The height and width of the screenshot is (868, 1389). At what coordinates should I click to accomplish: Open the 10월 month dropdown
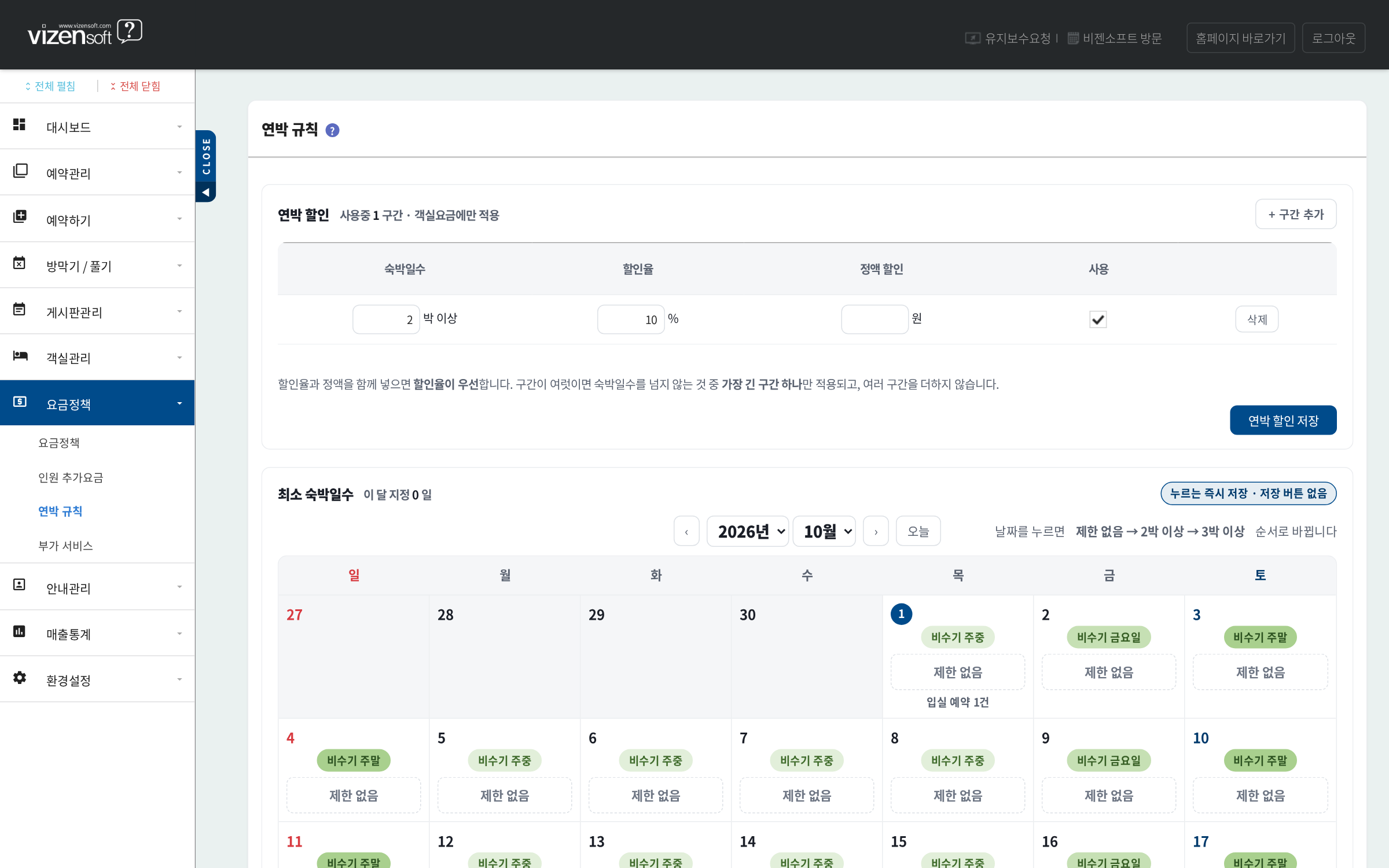824,531
